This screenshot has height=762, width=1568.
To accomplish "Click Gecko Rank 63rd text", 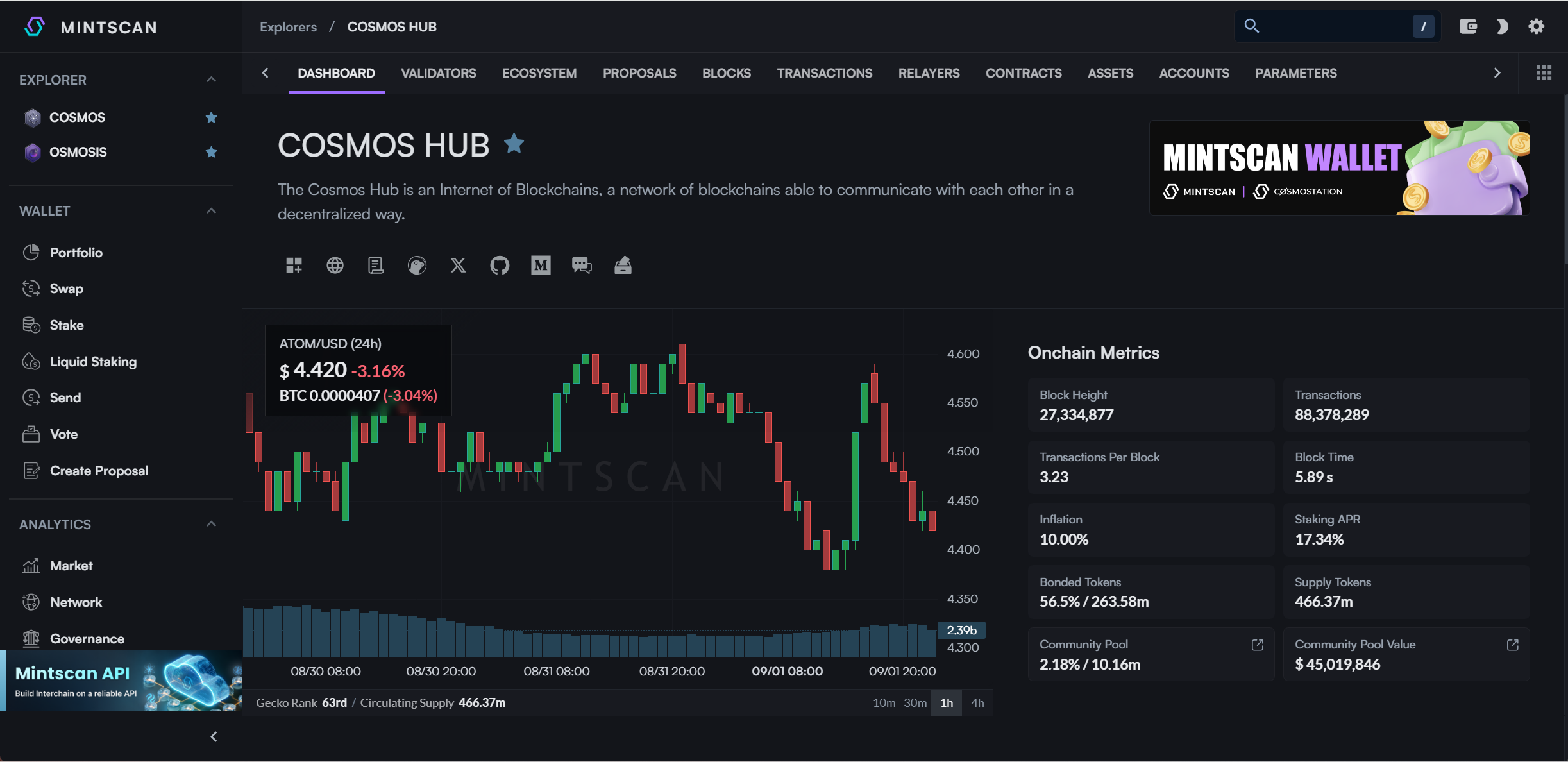I will pos(301,702).
